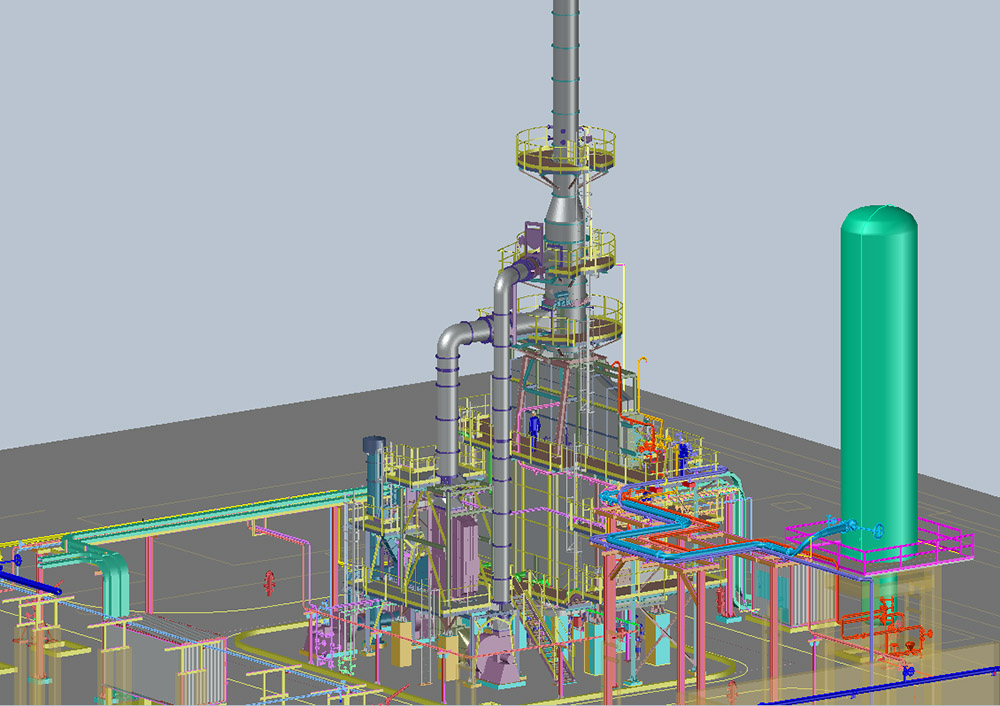Select the red hydrant standing on the ground
The height and width of the screenshot is (706, 1000).
point(269,583)
